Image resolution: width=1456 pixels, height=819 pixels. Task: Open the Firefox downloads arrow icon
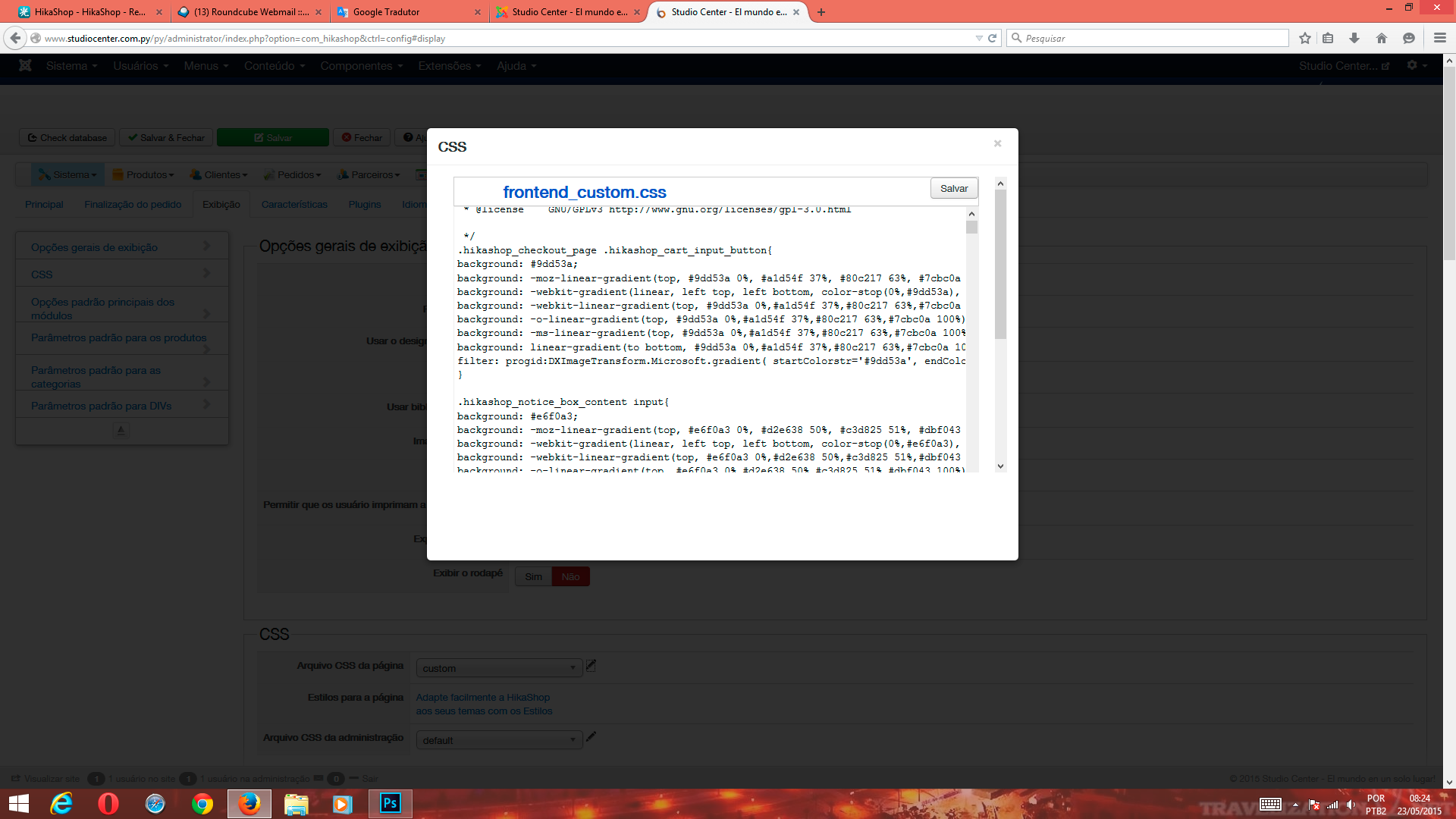1354,38
